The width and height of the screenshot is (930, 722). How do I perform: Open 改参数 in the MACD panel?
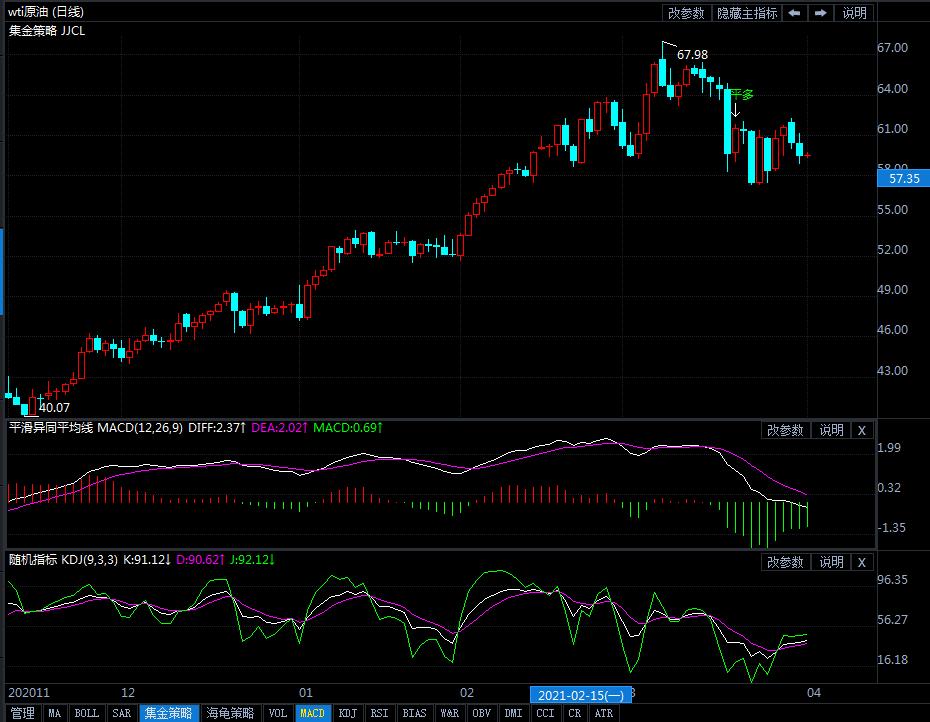pos(785,430)
